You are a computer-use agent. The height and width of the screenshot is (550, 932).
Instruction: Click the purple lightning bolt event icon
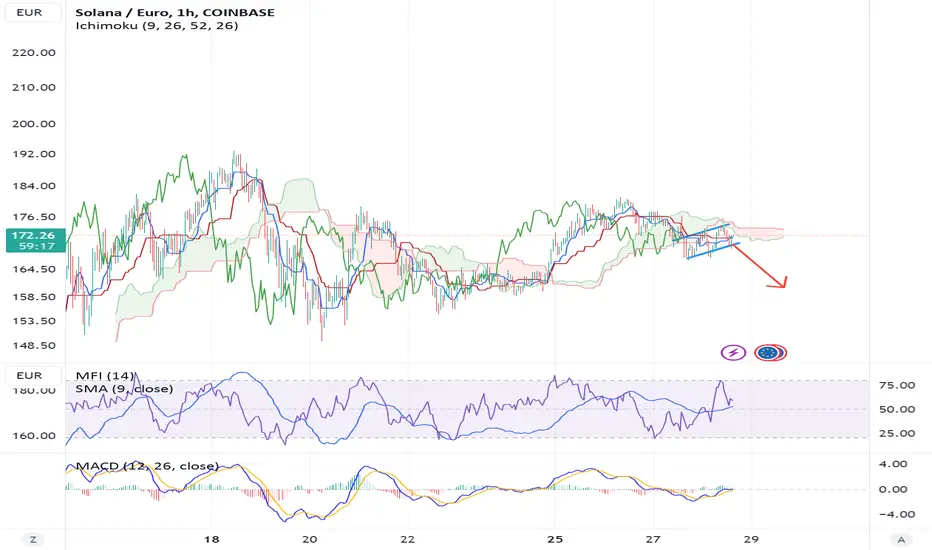(x=733, y=353)
